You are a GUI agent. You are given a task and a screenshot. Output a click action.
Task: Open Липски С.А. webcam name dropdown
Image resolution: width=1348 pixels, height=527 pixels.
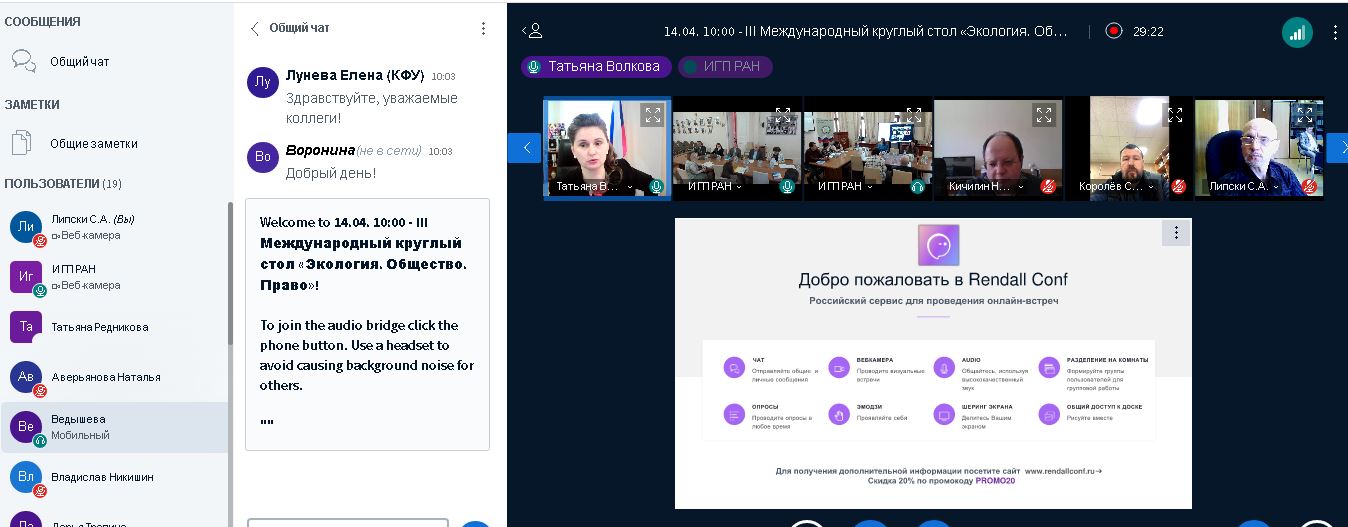pos(1245,187)
